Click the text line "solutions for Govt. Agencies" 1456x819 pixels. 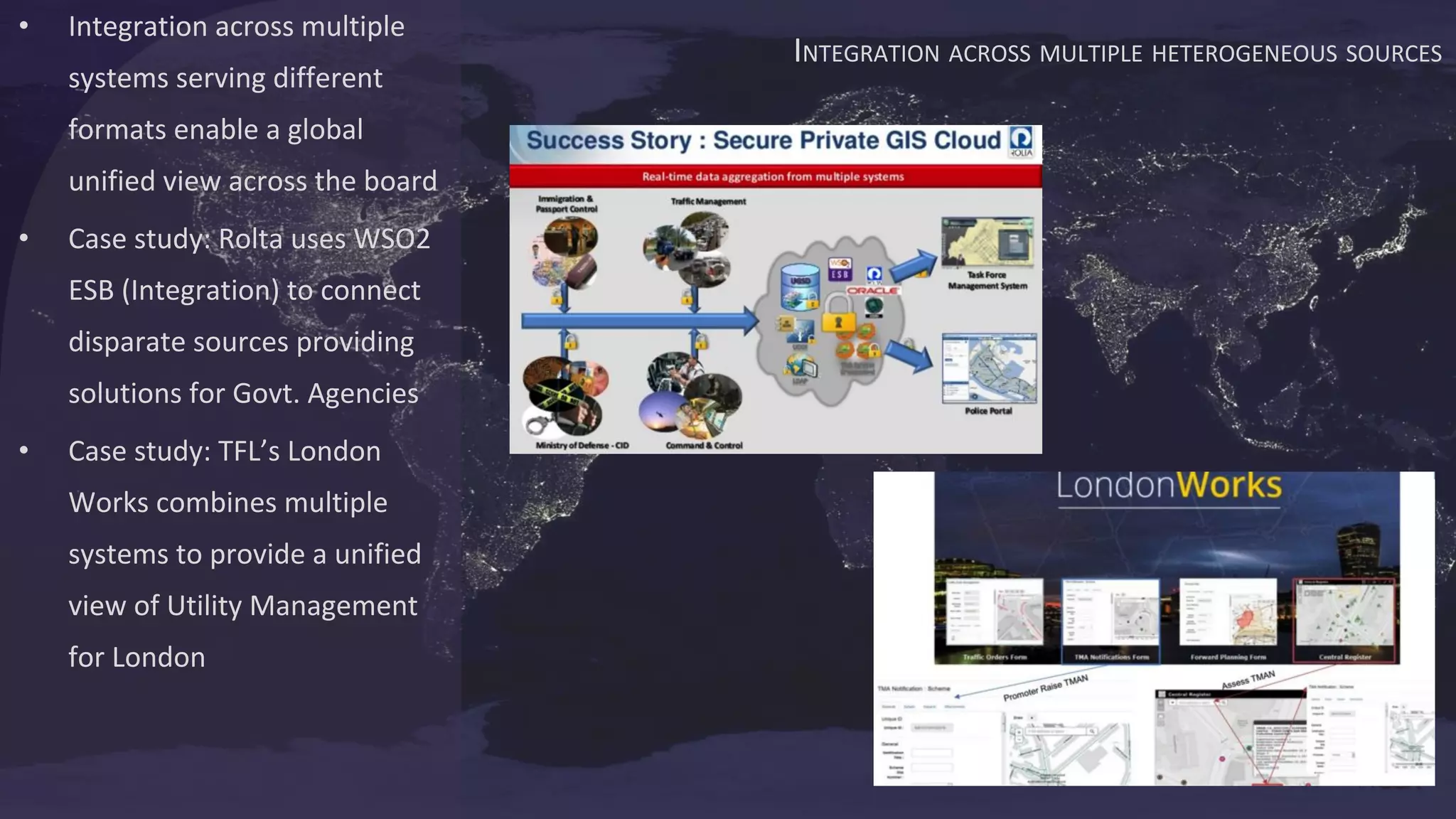point(243,393)
